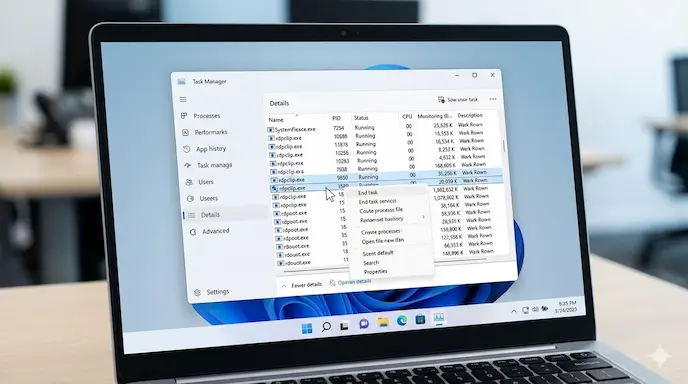The image size is (688, 384).
Task: Open the Windows Start menu
Action: pos(307,328)
